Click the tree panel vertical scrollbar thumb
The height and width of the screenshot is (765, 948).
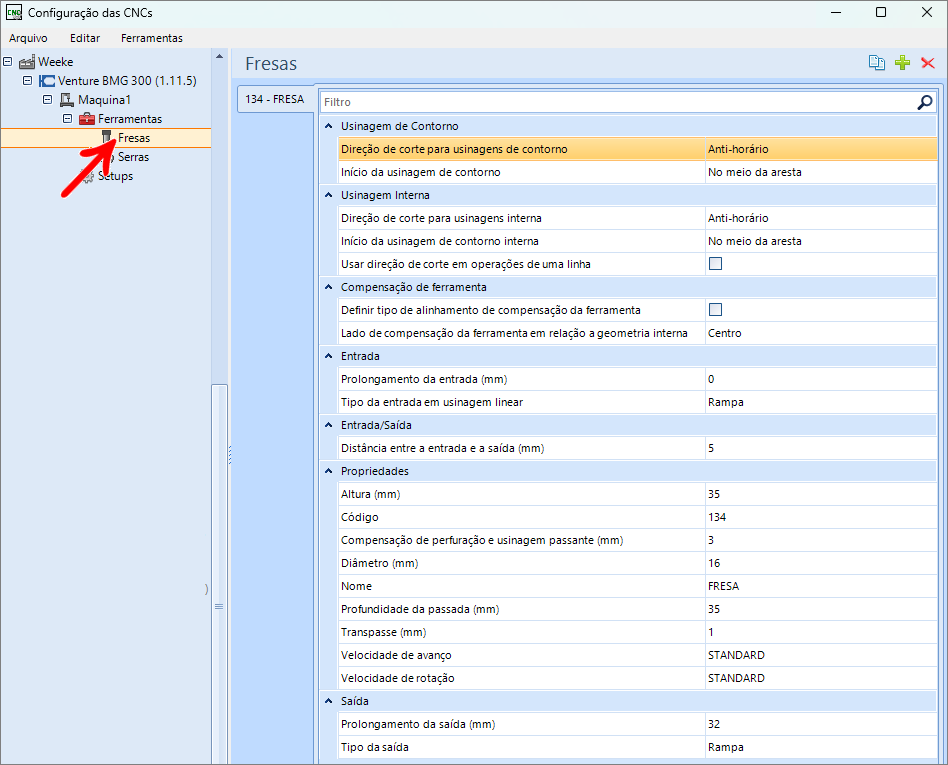(x=219, y=575)
